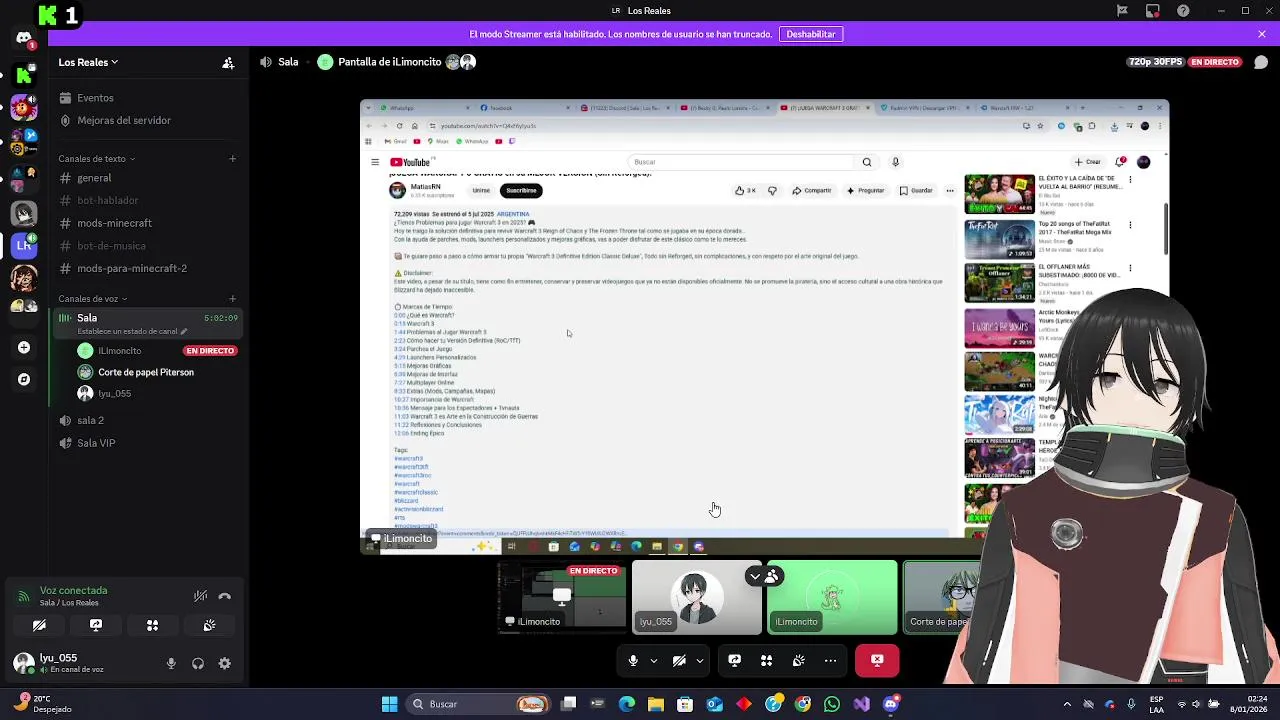Image resolution: width=1280 pixels, height=720 pixels.
Task: Click share screen in call controls bar
Action: tap(735, 660)
